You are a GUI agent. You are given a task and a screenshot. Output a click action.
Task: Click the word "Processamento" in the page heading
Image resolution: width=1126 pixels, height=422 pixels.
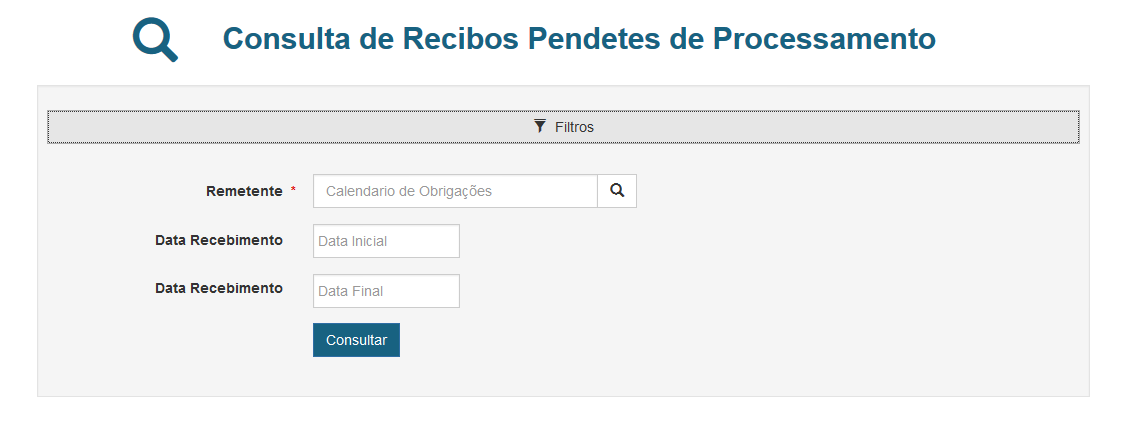(824, 39)
